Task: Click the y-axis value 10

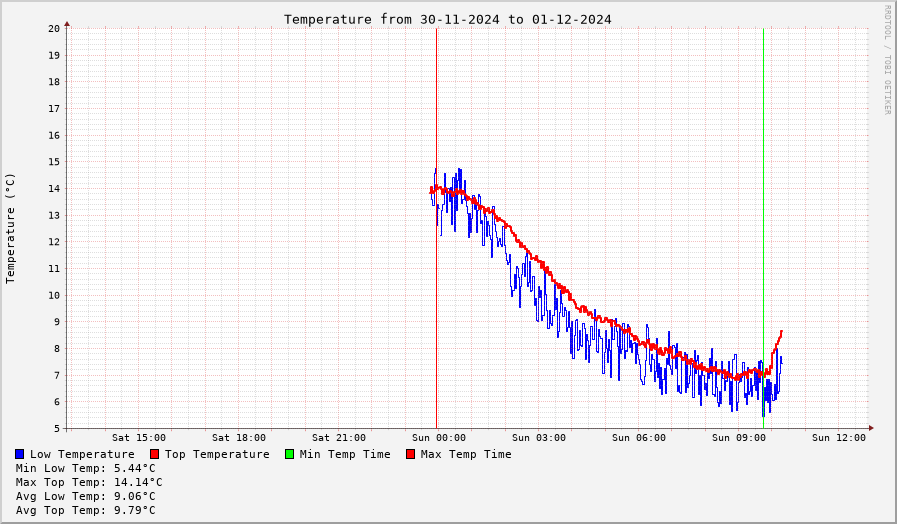Action: [54, 296]
